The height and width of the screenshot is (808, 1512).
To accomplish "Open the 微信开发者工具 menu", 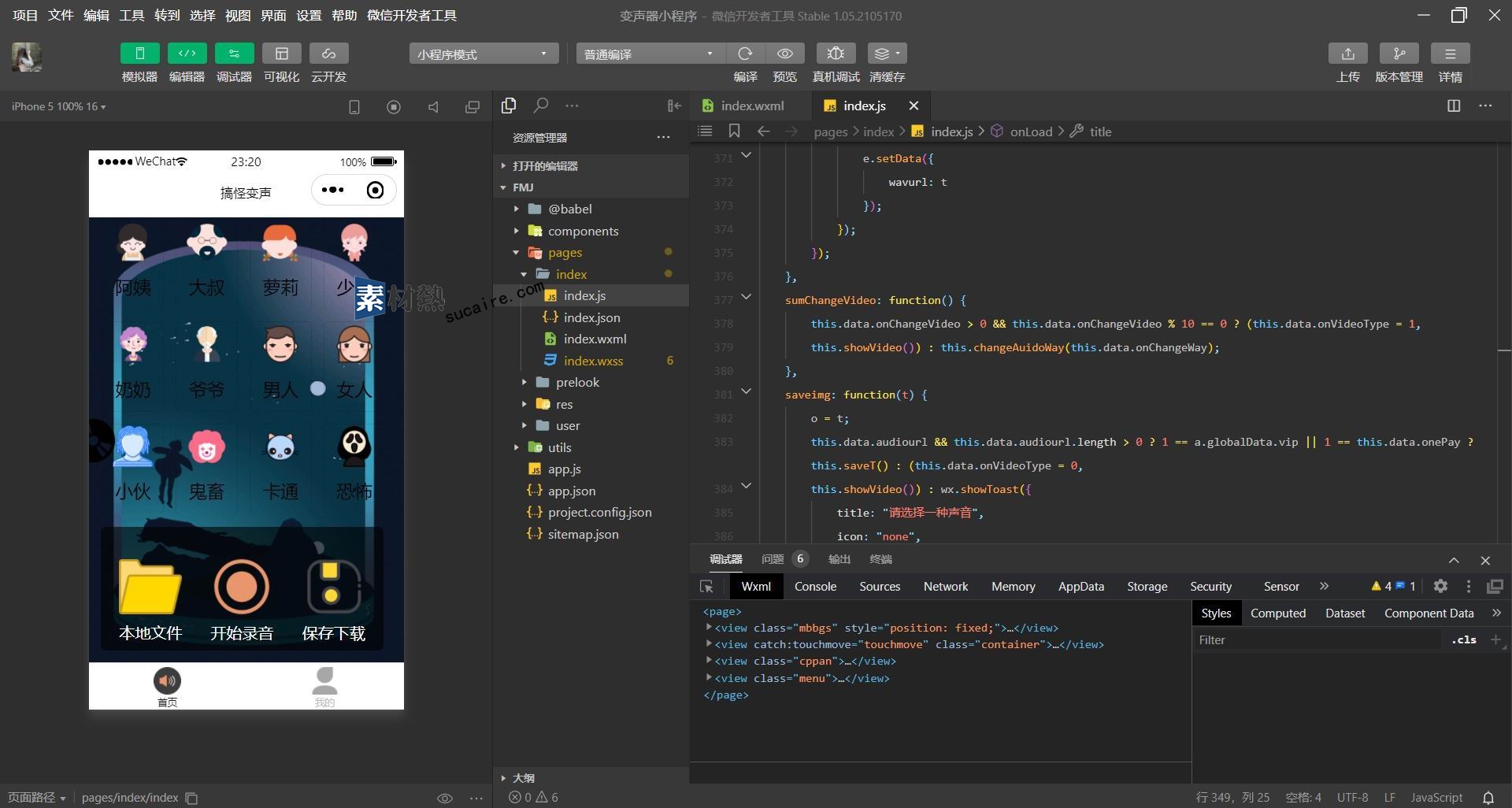I will pos(412,15).
